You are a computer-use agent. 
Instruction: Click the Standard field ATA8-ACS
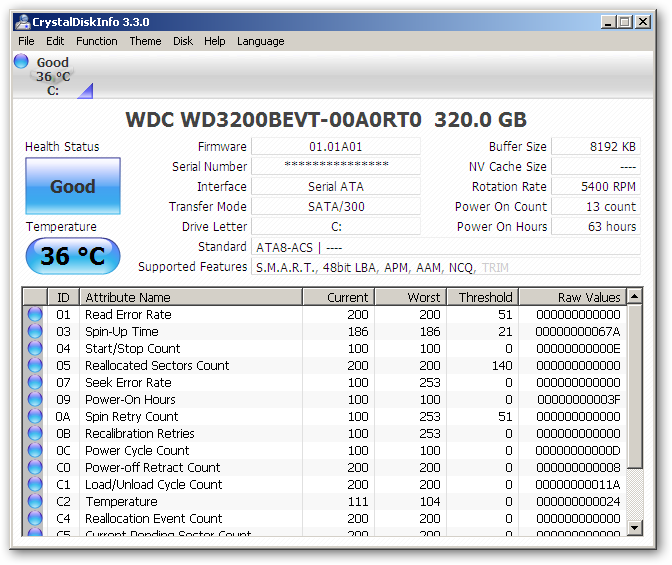click(446, 247)
